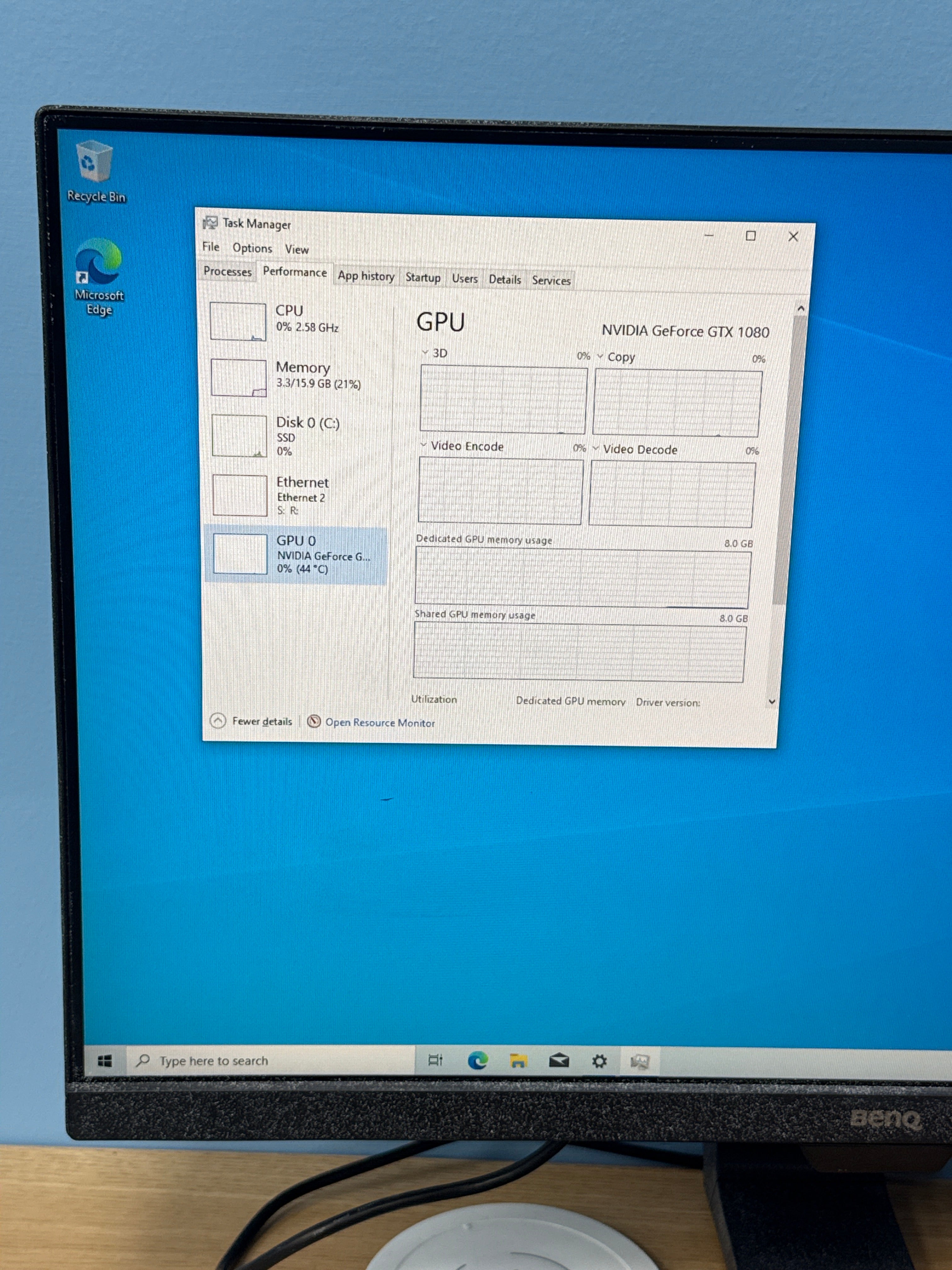
Task: Open the 3D engine graph dropdown
Action: (425, 352)
